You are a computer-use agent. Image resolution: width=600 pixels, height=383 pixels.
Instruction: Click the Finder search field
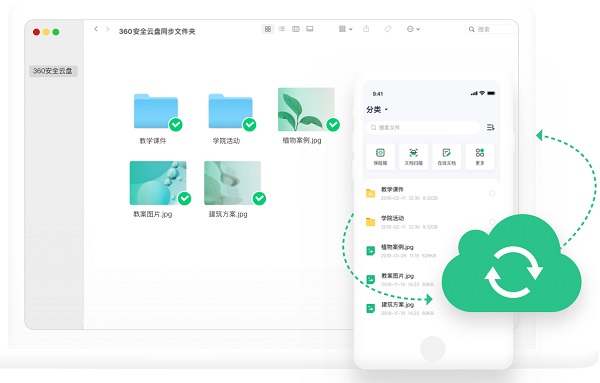491,29
